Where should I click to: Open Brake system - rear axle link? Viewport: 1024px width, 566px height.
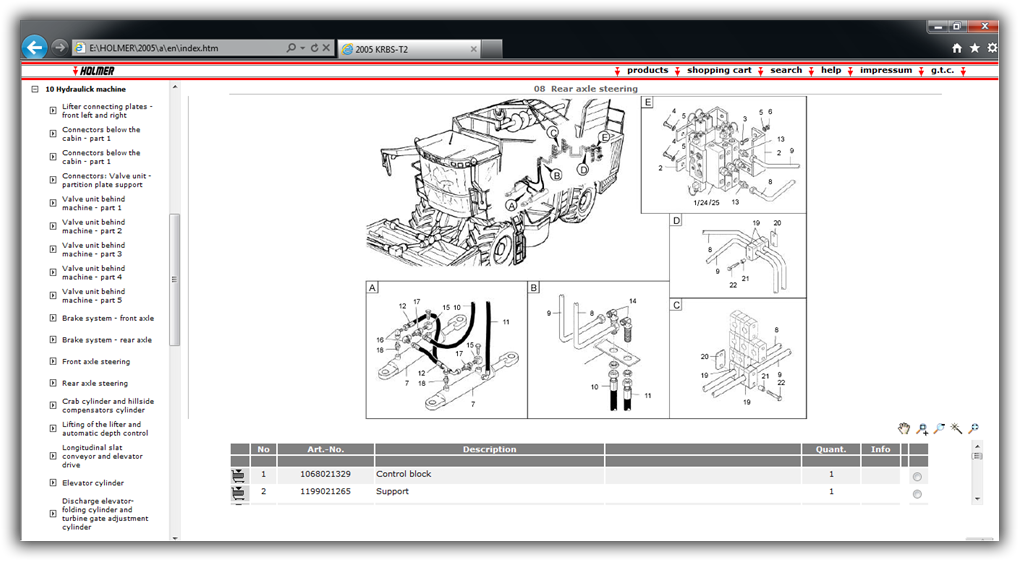pyautogui.click(x=107, y=340)
